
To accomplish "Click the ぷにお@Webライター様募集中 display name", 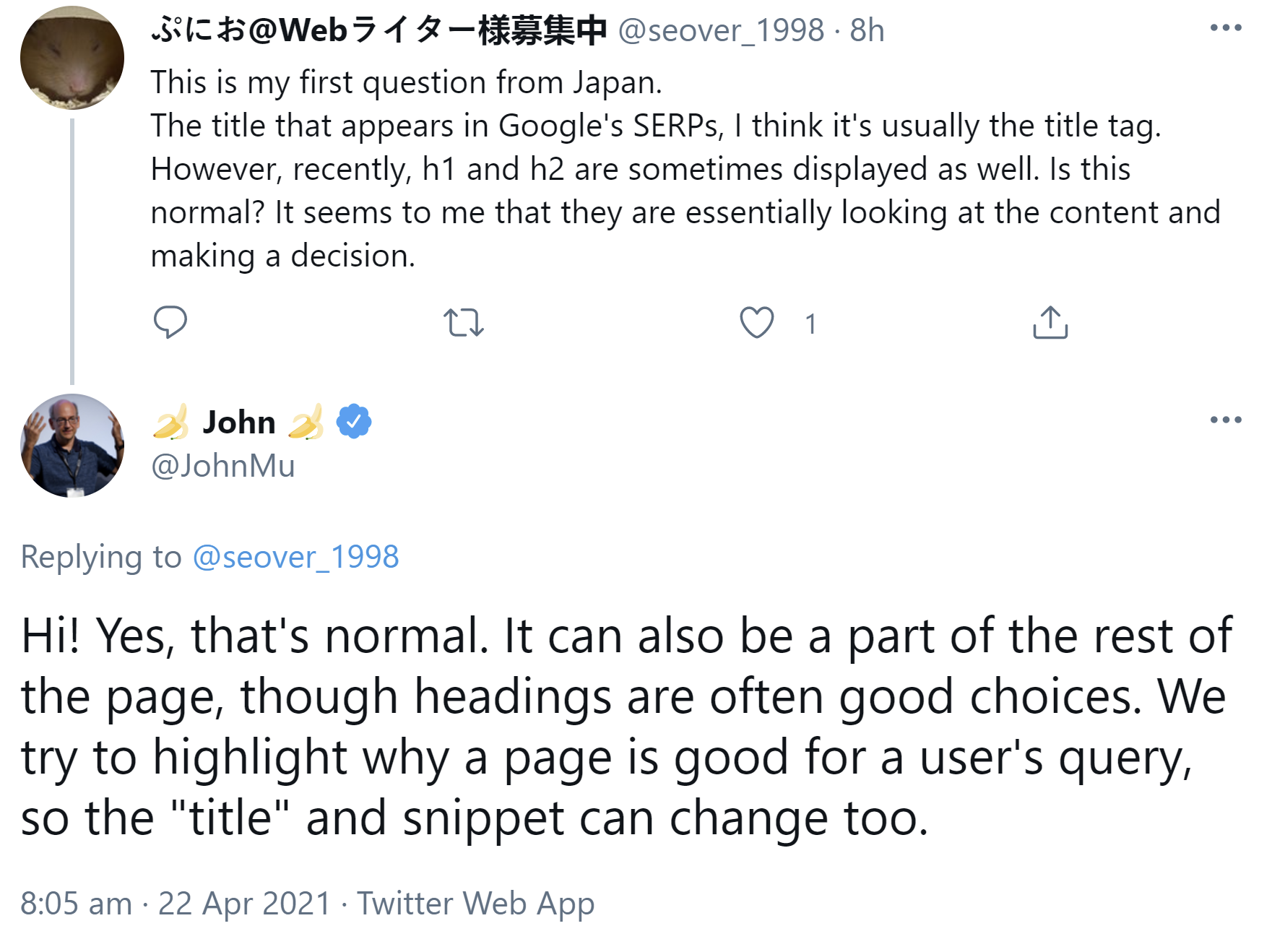I will pyautogui.click(x=378, y=30).
